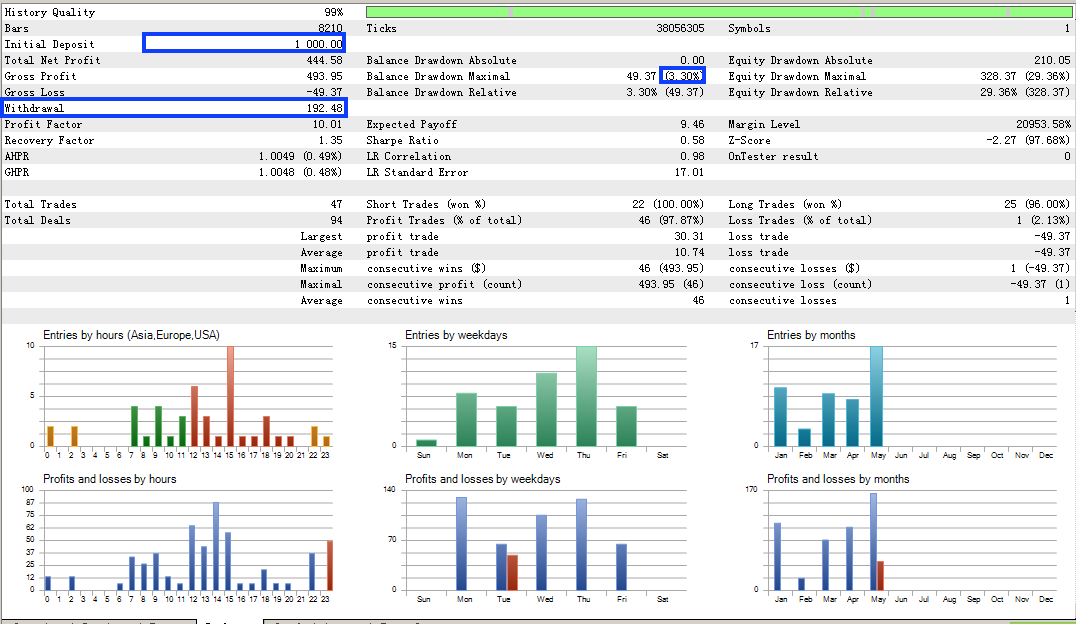Click Thu bar in Entries by weekdays

point(586,396)
